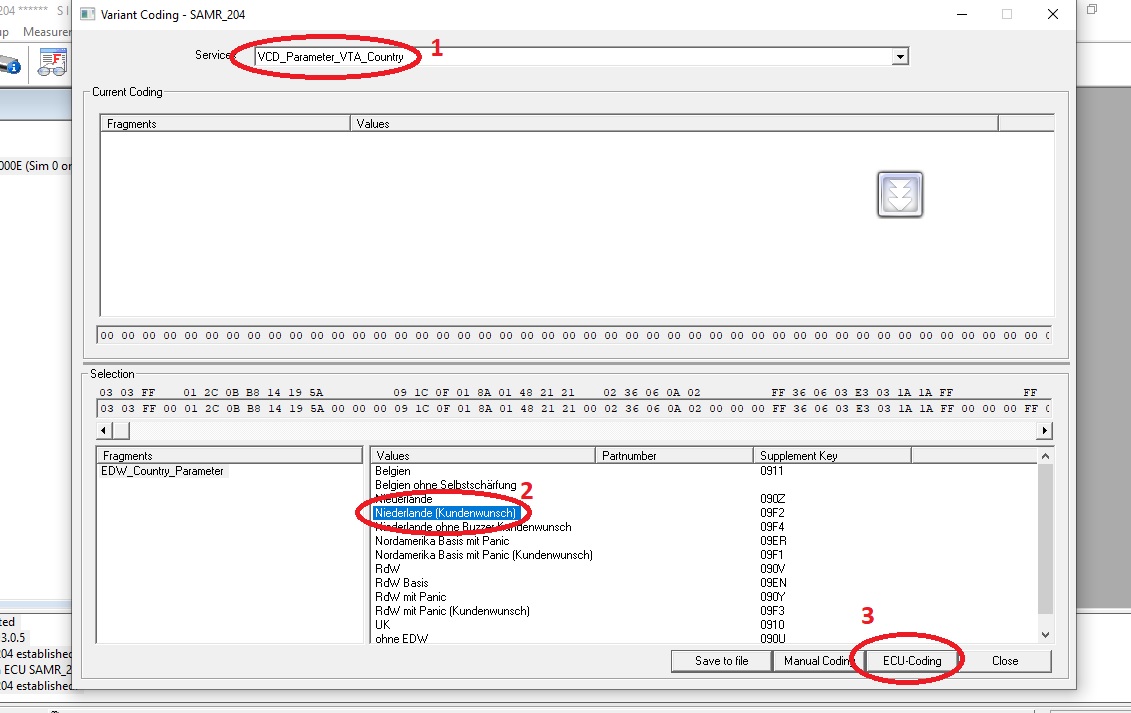Click the double-arrow transfer icon in Current Coding

[x=900, y=194]
